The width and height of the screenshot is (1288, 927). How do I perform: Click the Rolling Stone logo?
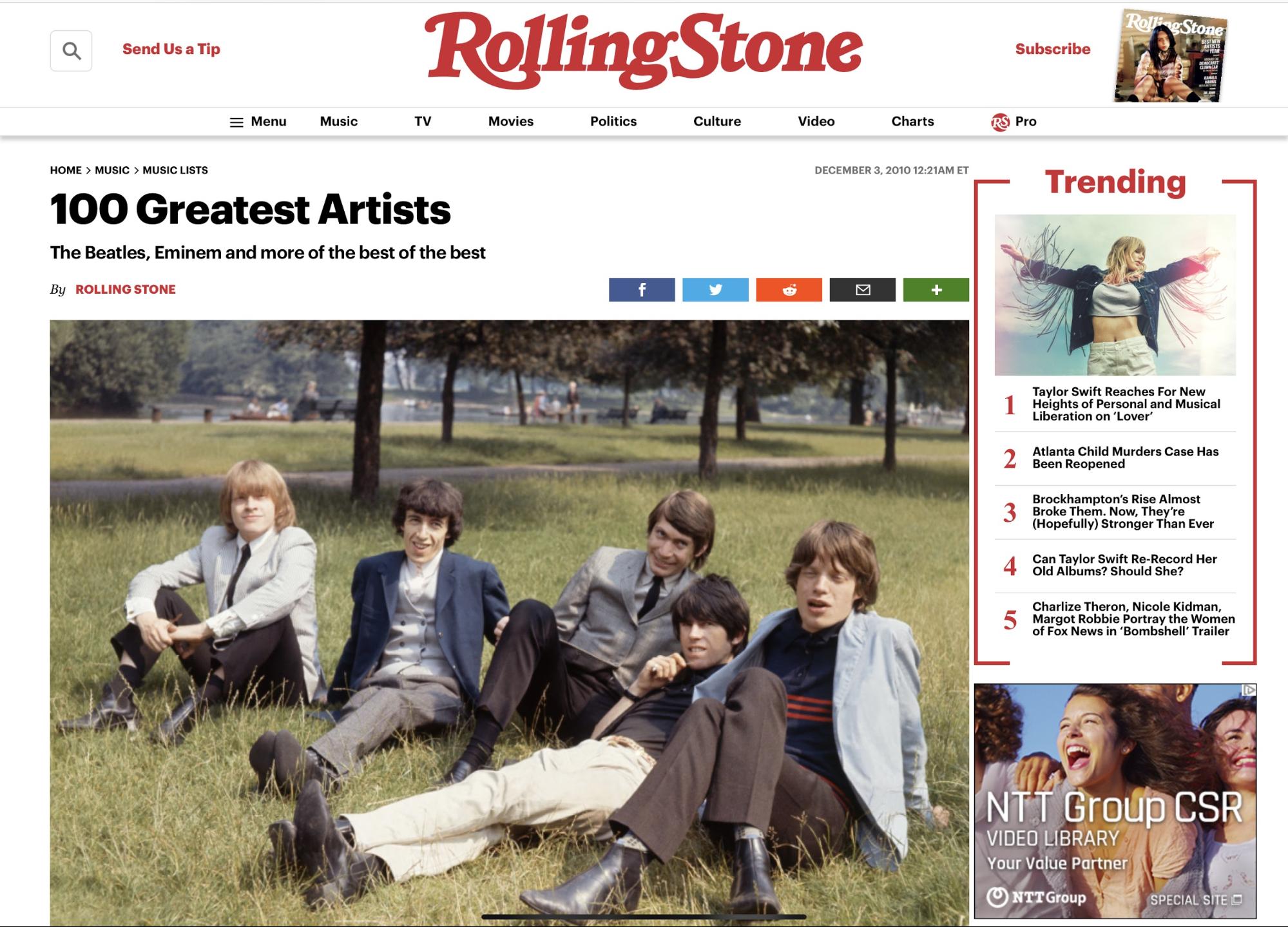pyautogui.click(x=643, y=50)
